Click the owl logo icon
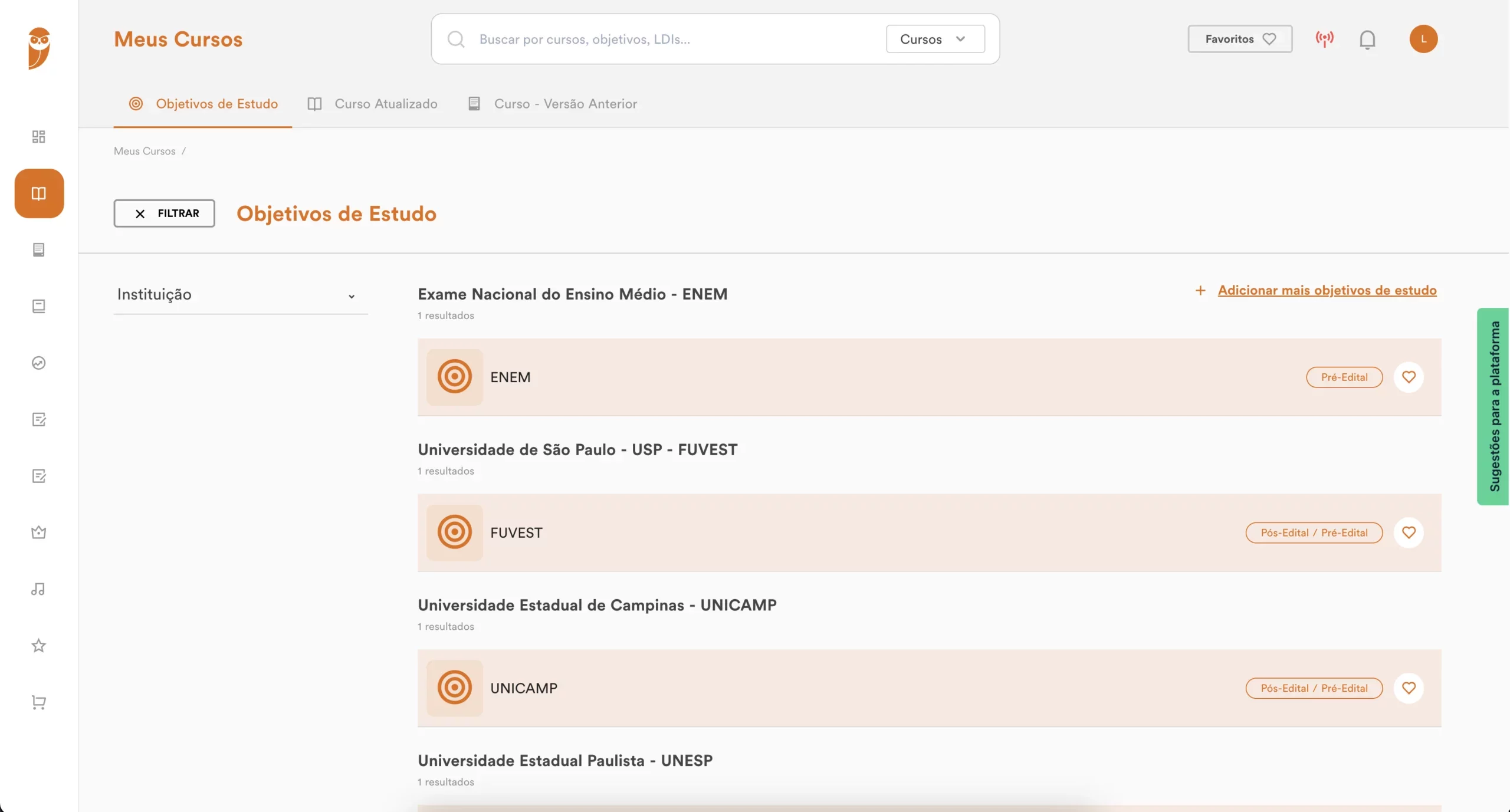This screenshot has height=812, width=1510. pyautogui.click(x=39, y=48)
